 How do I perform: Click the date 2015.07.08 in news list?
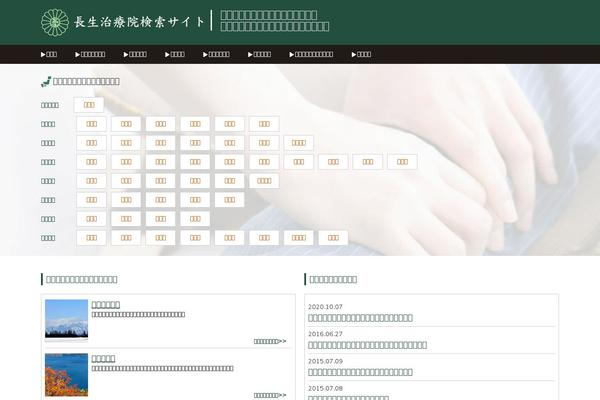click(325, 388)
